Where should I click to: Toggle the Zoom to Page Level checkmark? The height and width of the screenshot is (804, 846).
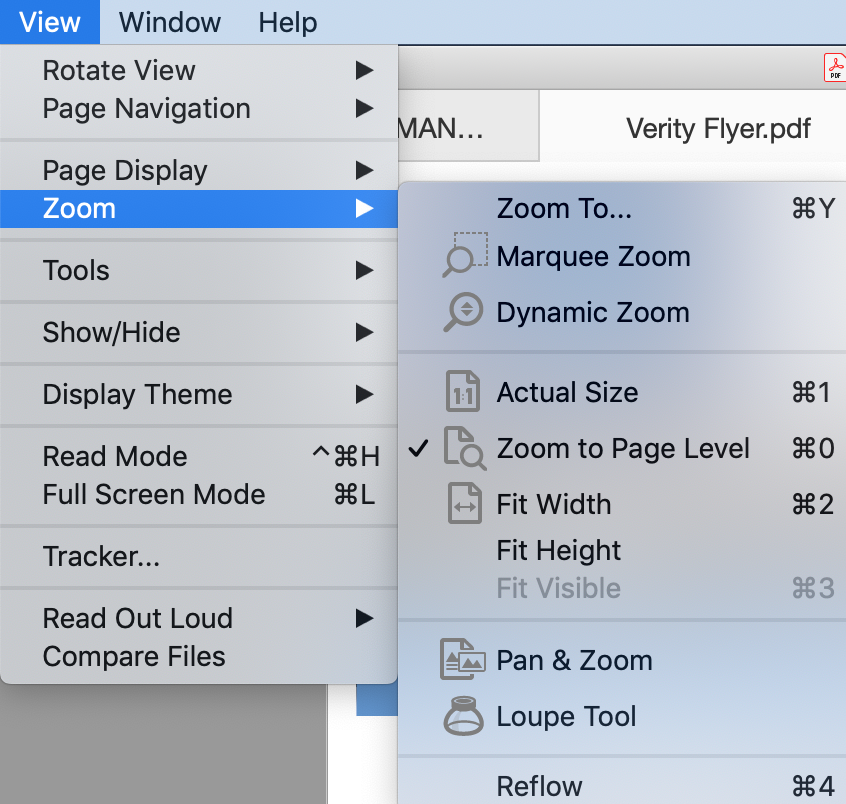pyautogui.click(x=419, y=448)
